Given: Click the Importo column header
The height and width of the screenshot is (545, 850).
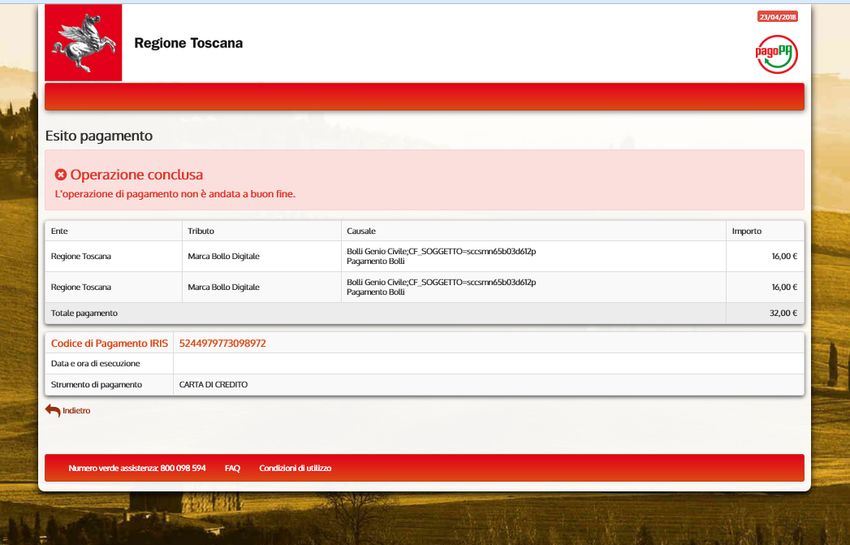Looking at the screenshot, I should [746, 231].
